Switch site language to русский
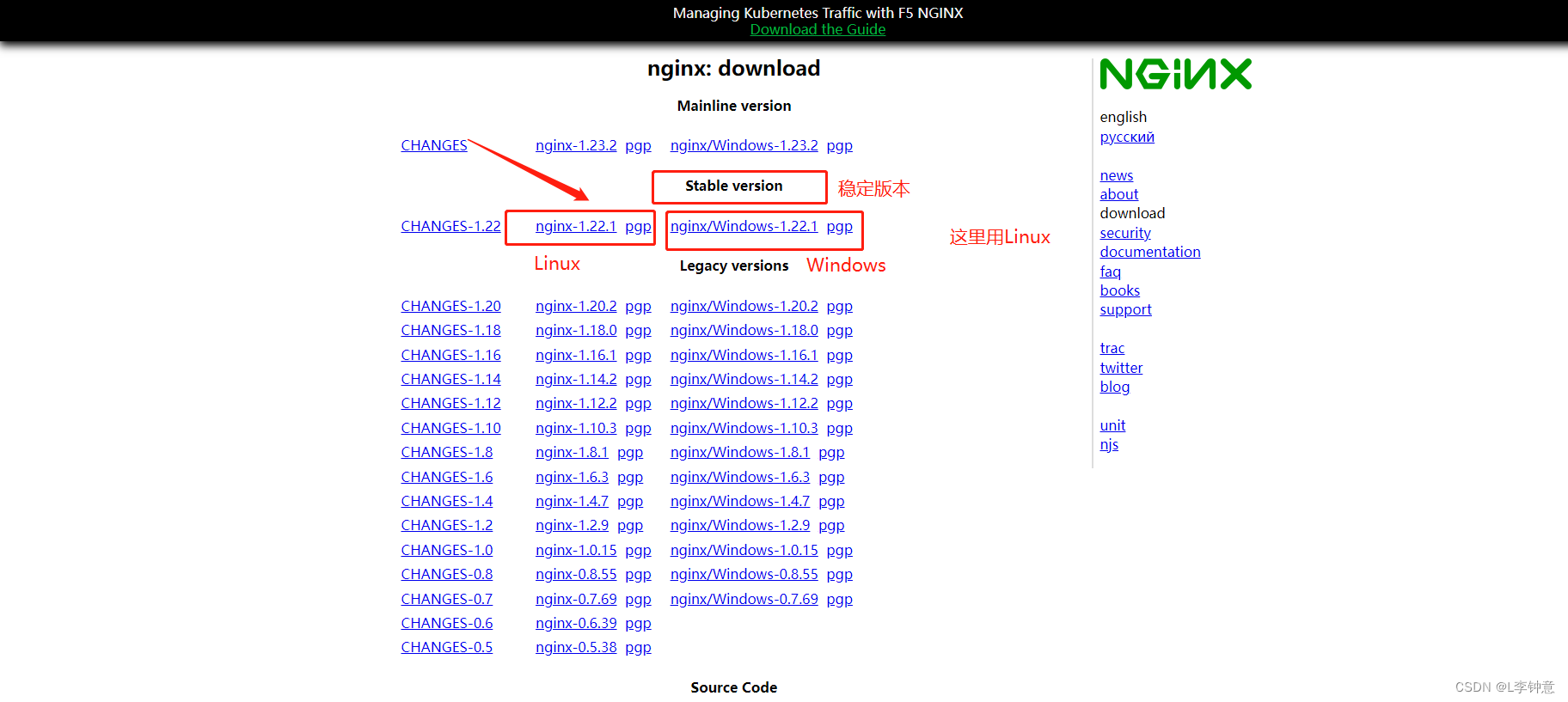This screenshot has height=702, width=1568. (x=1127, y=137)
